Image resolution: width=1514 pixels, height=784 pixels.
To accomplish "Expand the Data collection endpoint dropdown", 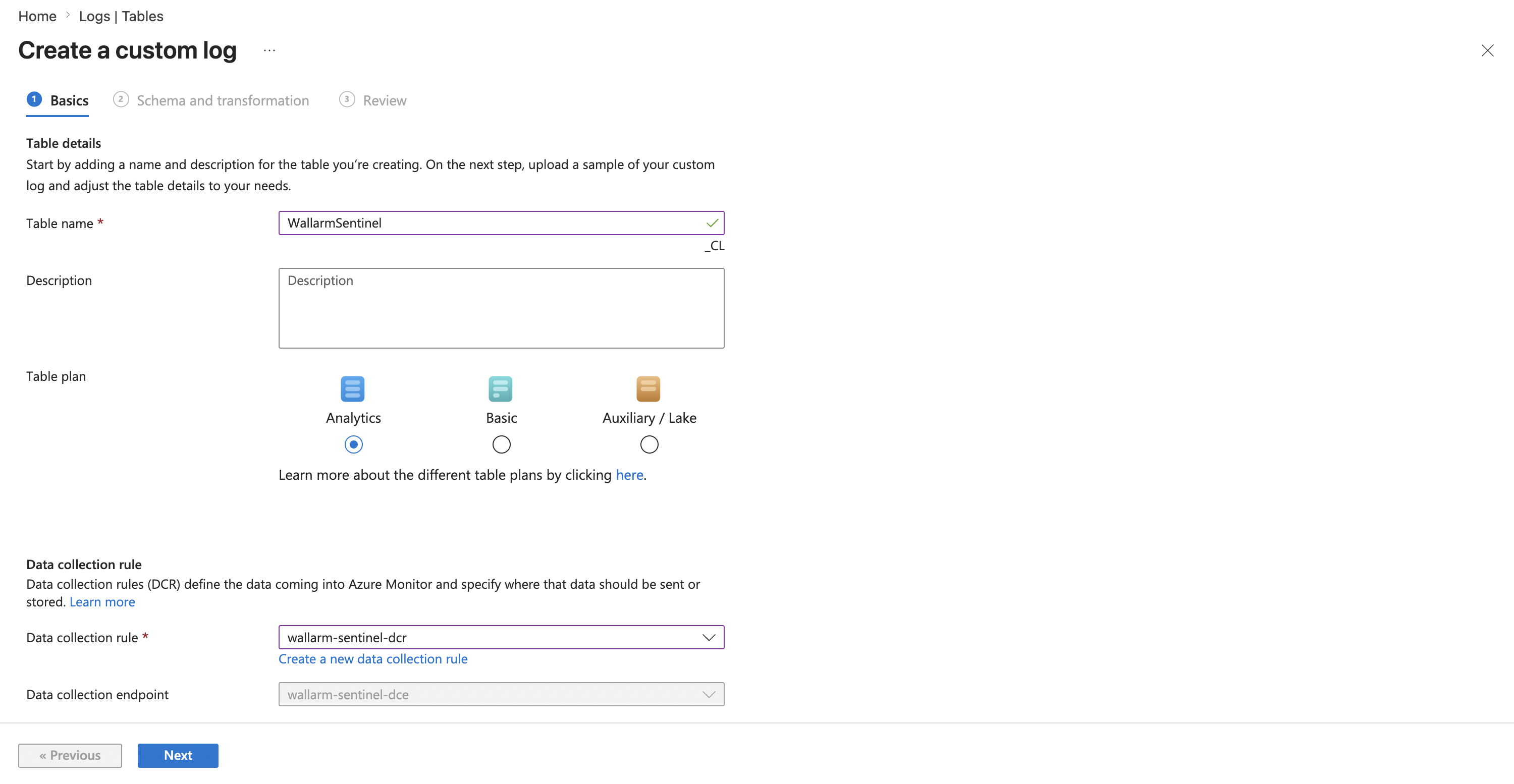I will (708, 694).
